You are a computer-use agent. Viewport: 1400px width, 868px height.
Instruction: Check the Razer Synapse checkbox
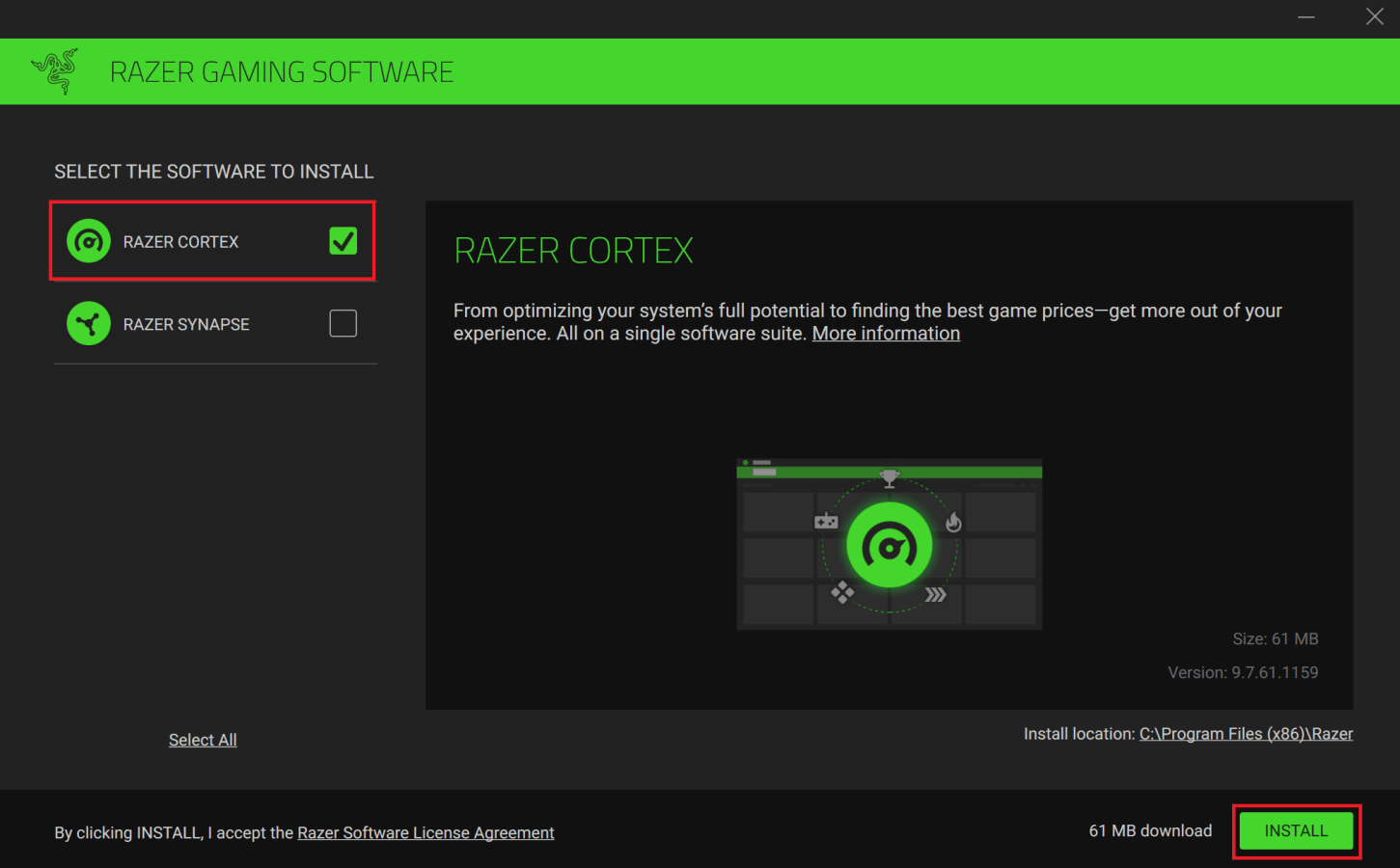pos(343,323)
